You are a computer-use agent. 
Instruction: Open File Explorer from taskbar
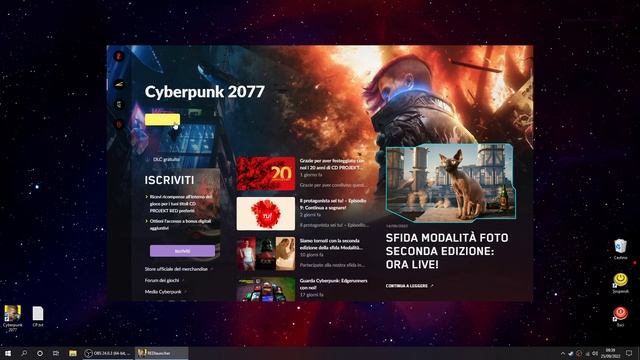(x=73, y=353)
